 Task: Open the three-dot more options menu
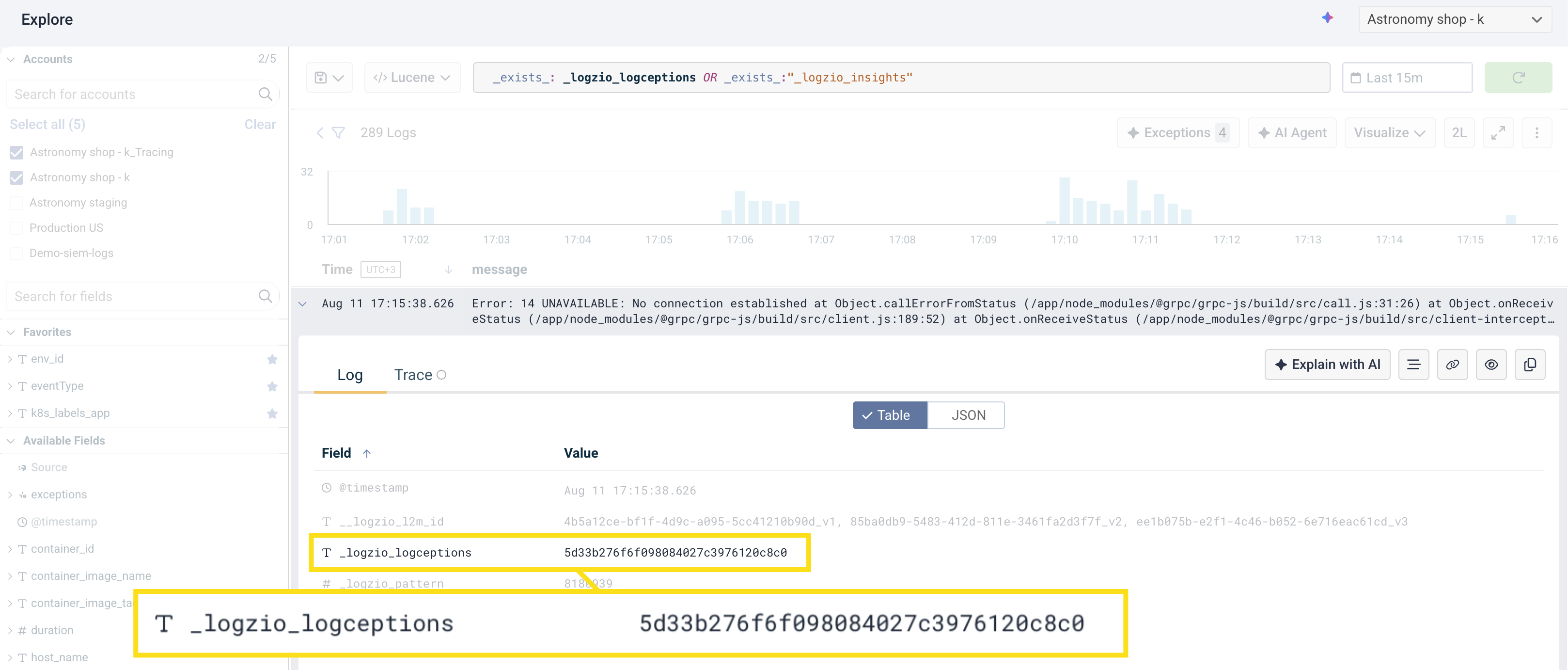[x=1537, y=133]
